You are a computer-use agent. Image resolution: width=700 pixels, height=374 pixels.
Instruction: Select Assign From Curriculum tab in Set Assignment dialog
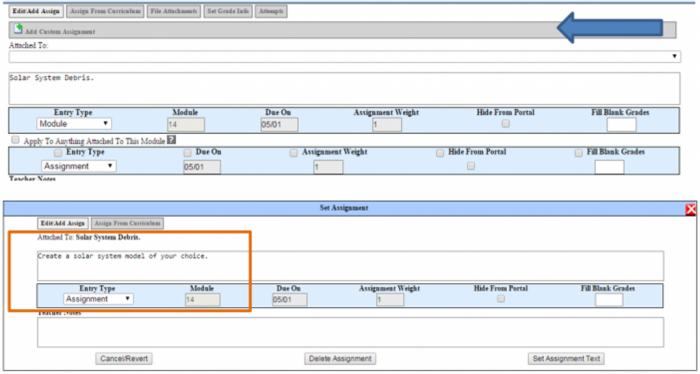[x=127, y=223]
